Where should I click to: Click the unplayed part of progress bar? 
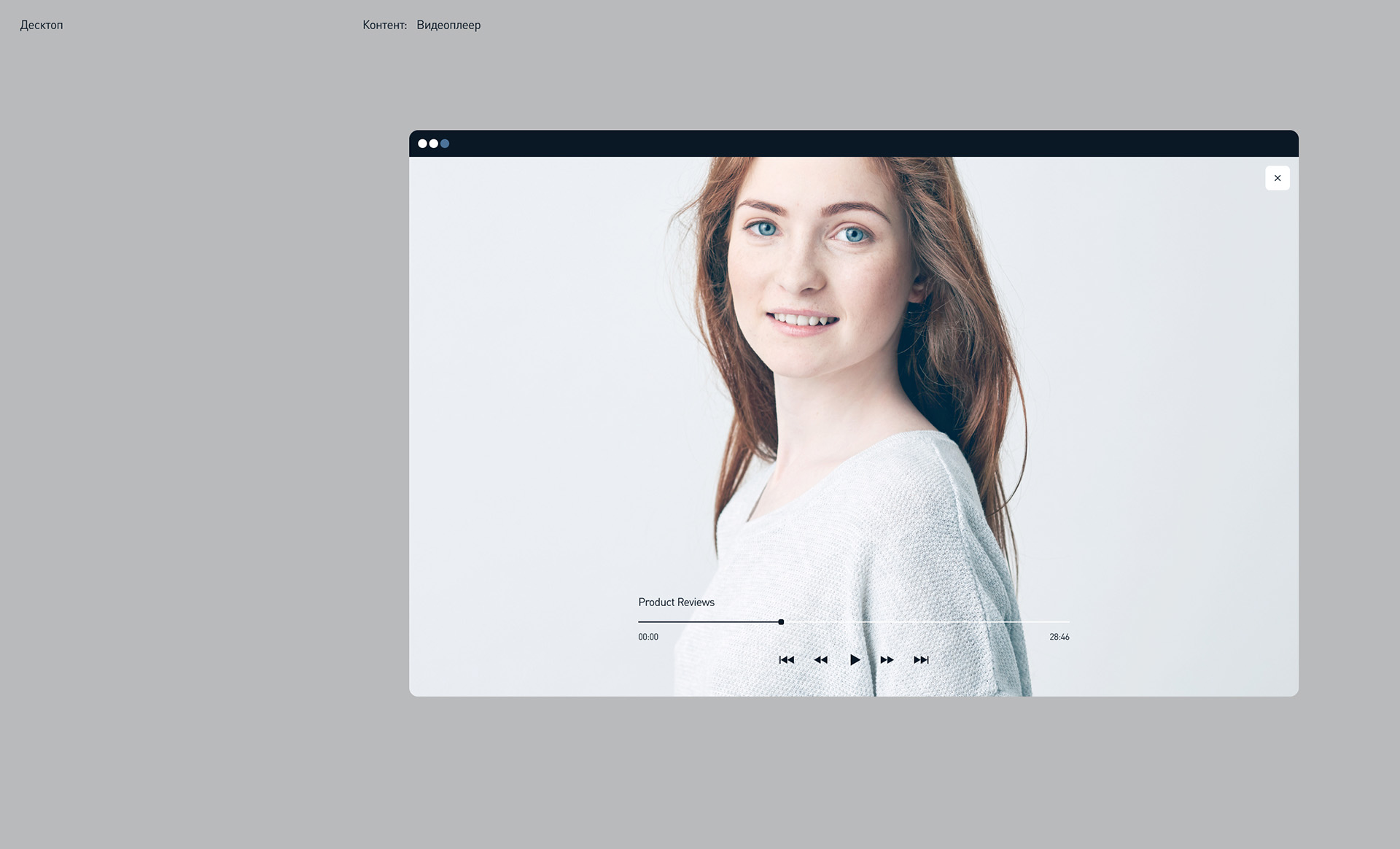tap(926, 622)
